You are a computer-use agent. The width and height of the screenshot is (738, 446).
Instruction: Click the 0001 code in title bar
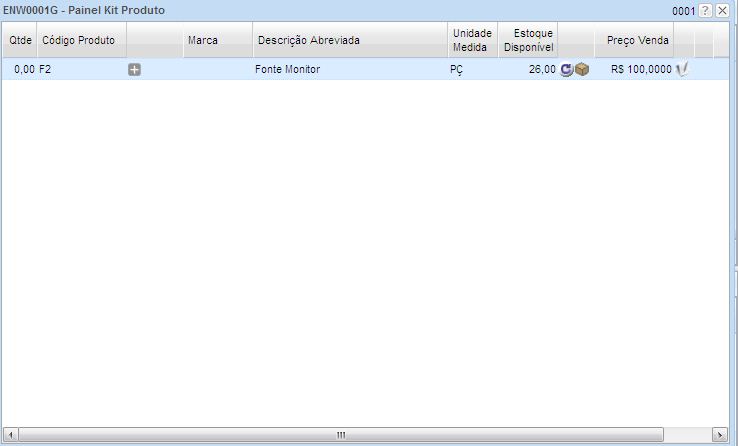click(683, 11)
